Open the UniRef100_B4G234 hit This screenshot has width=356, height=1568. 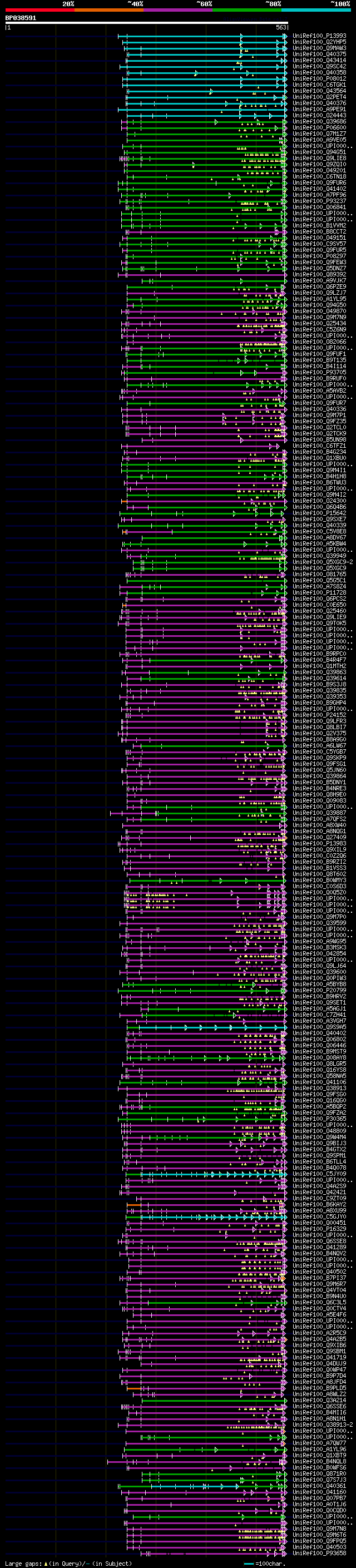319,452
